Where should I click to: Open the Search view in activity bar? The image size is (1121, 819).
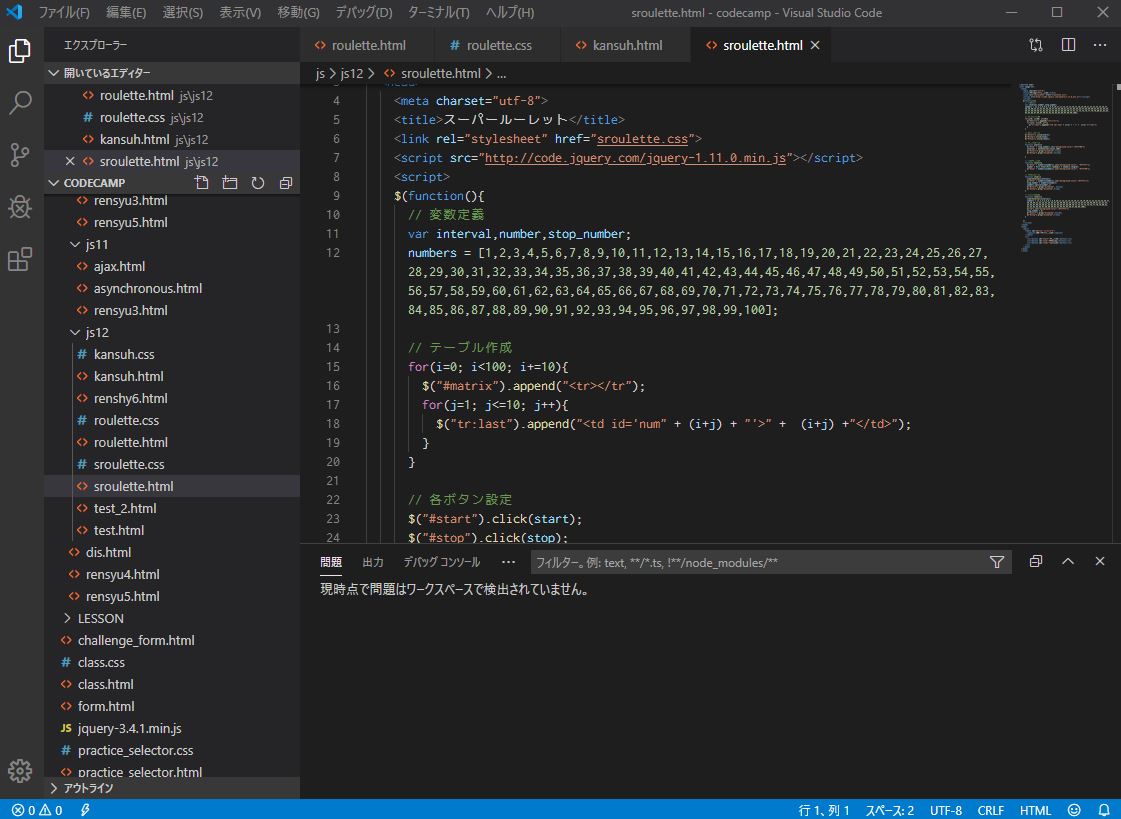click(20, 103)
